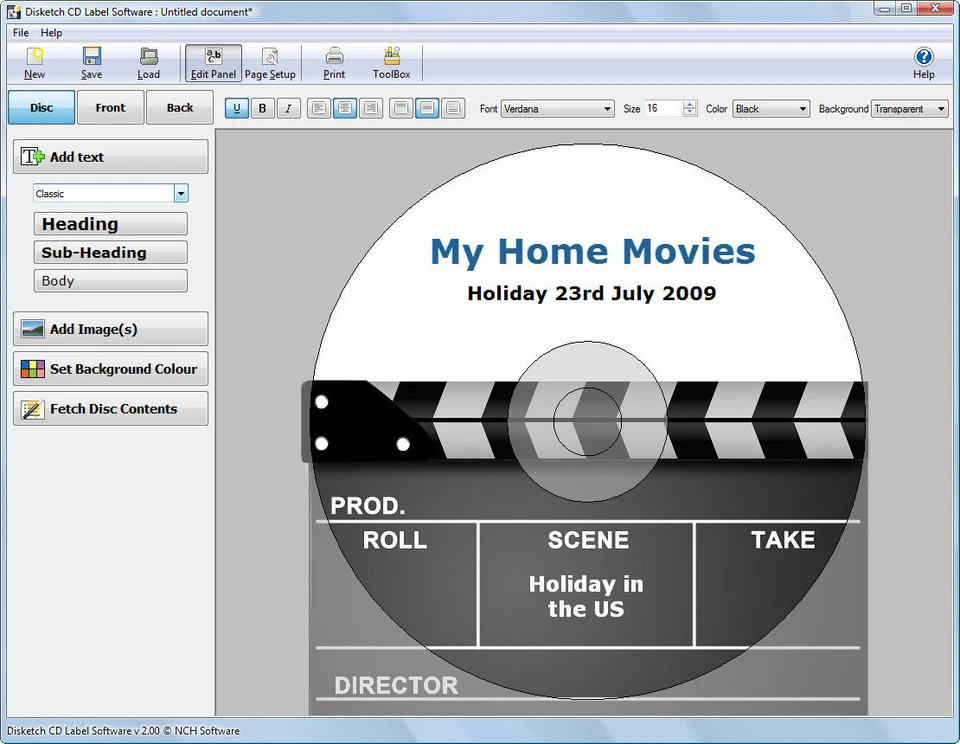960x744 pixels.
Task: Click the Add Image(s) button
Action: [110, 329]
